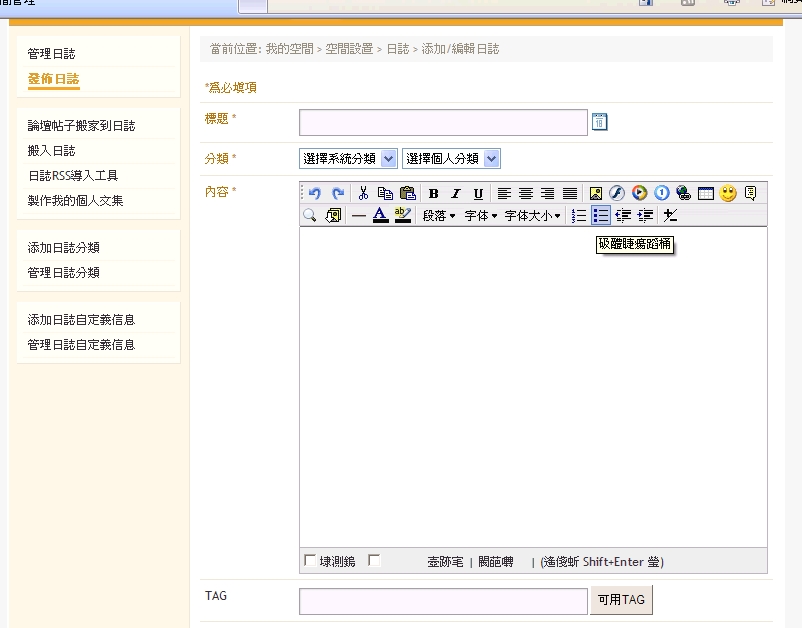Click the 標題 title input field

coord(443,122)
